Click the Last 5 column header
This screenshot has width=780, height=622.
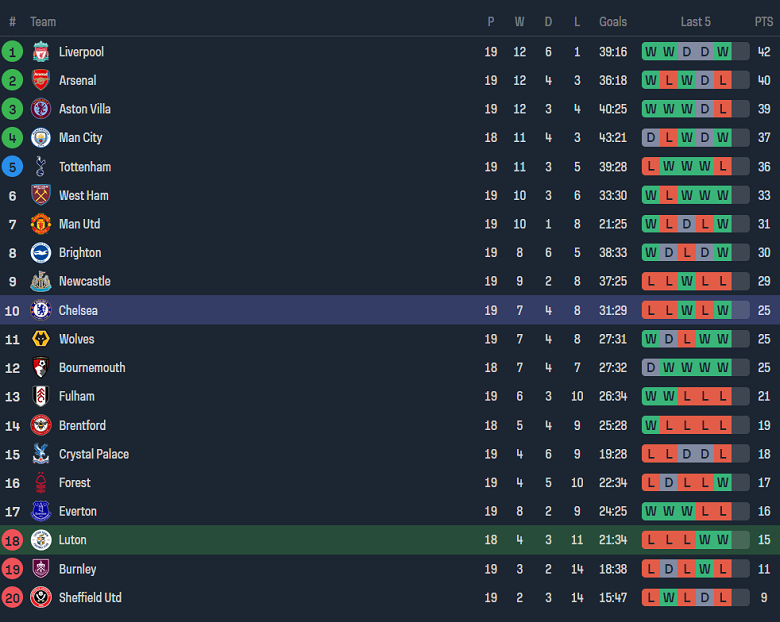(695, 22)
